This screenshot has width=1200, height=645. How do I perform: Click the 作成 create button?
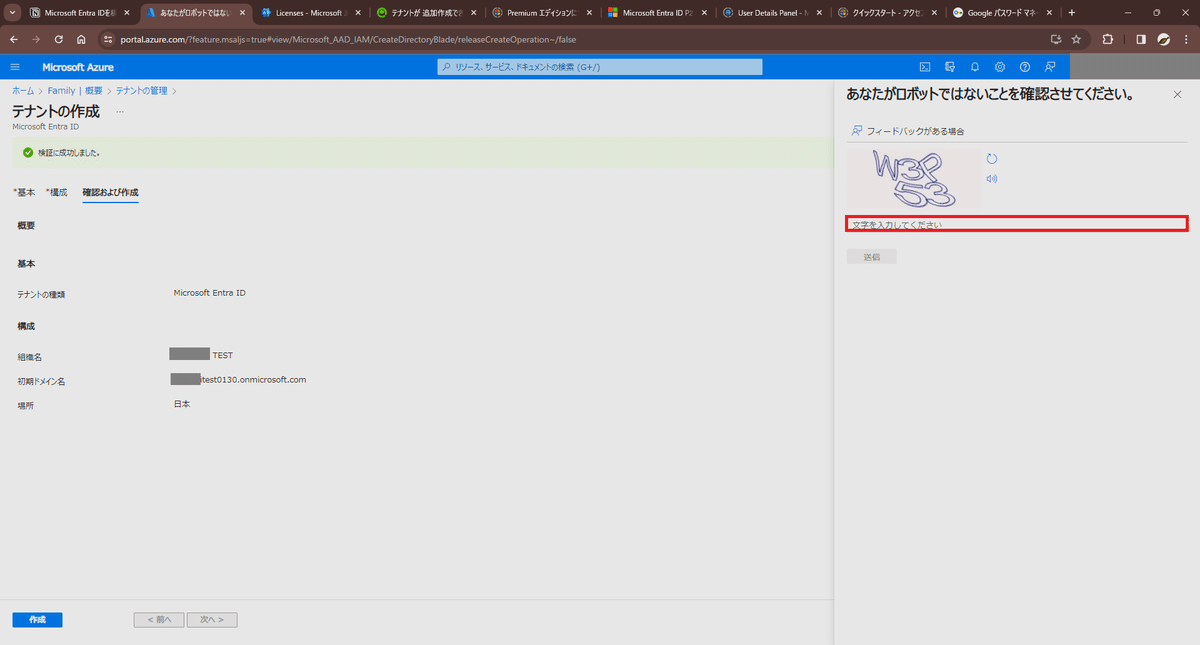click(37, 620)
